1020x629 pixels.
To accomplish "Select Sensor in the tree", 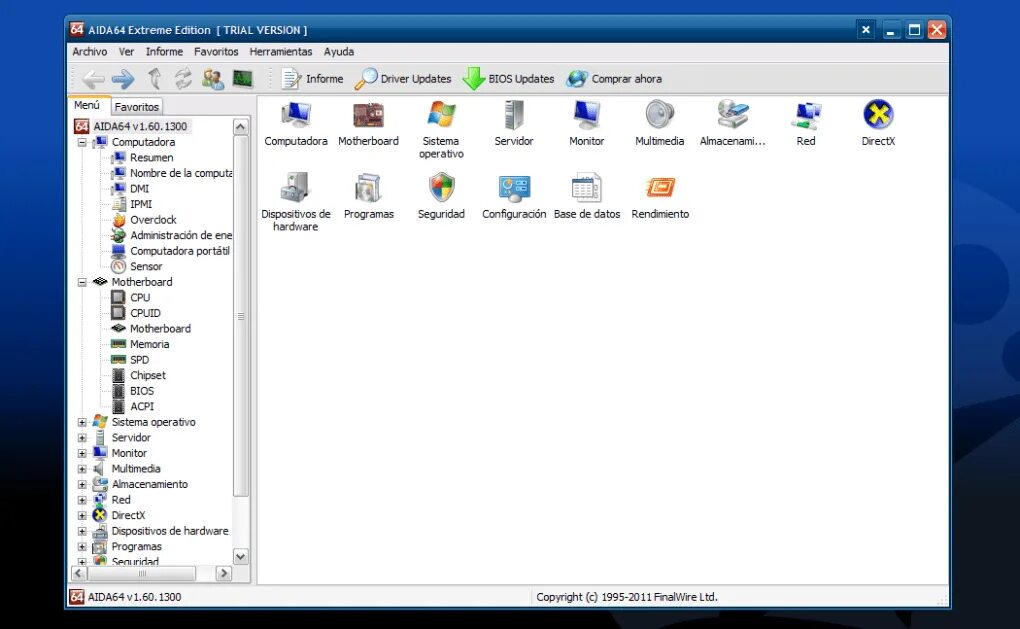I will pyautogui.click(x=146, y=267).
